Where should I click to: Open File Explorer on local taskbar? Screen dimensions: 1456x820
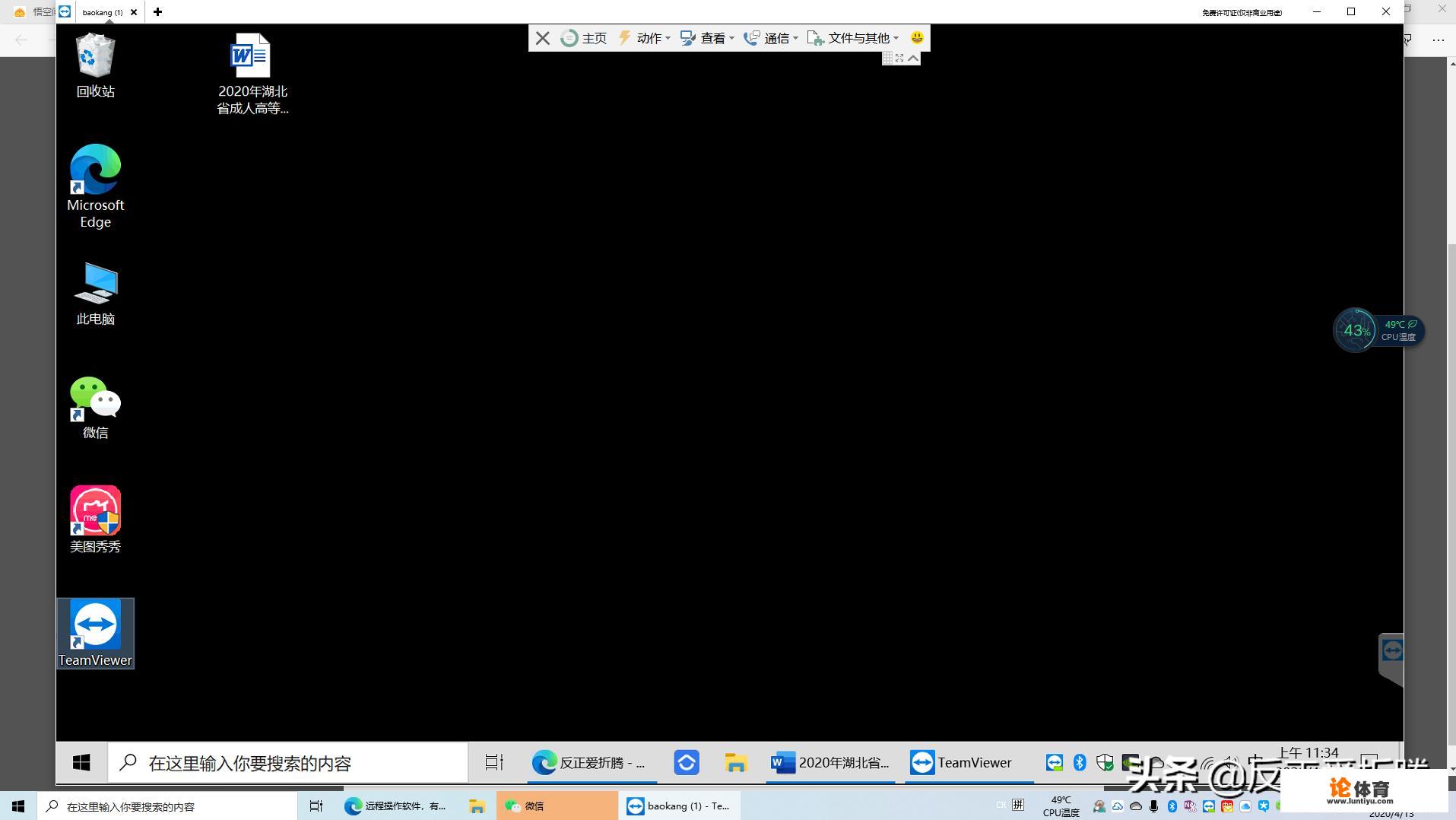[477, 806]
